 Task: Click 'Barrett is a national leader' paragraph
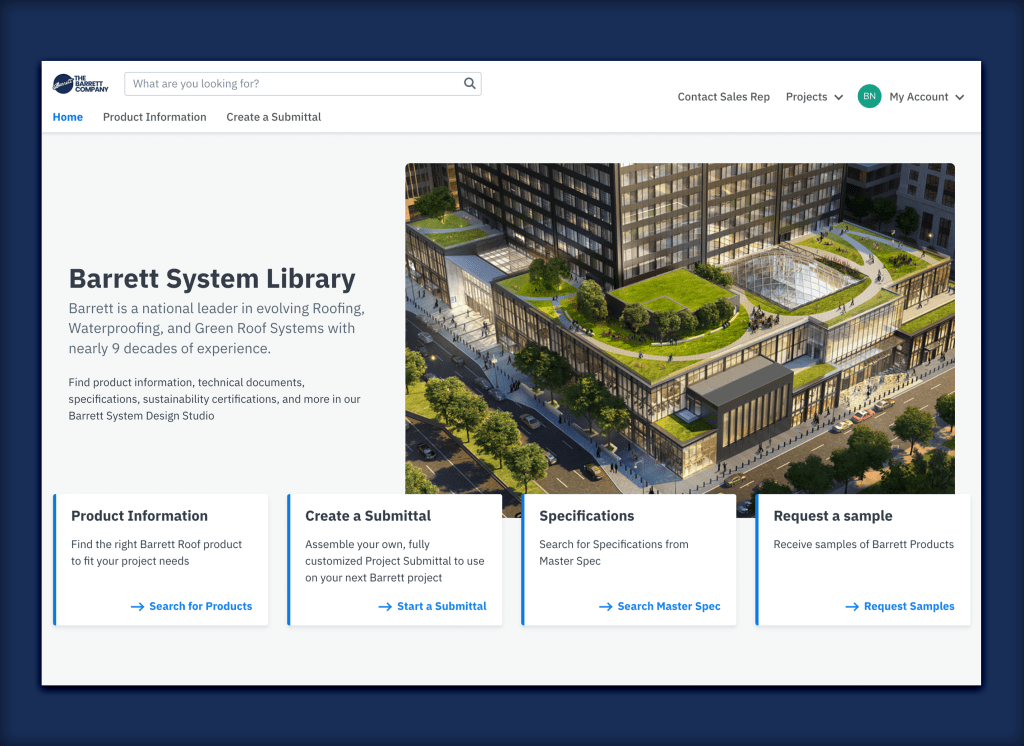(x=217, y=329)
